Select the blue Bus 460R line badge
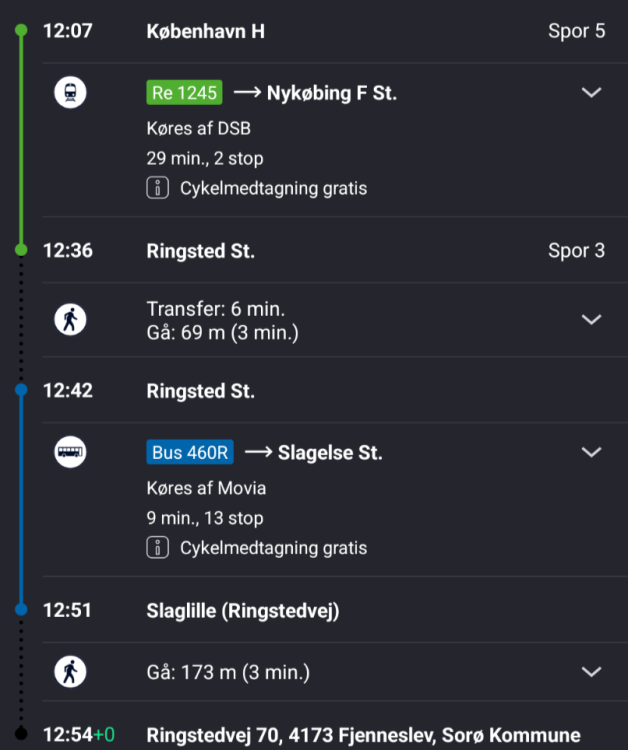This screenshot has width=628, height=750. [190, 453]
